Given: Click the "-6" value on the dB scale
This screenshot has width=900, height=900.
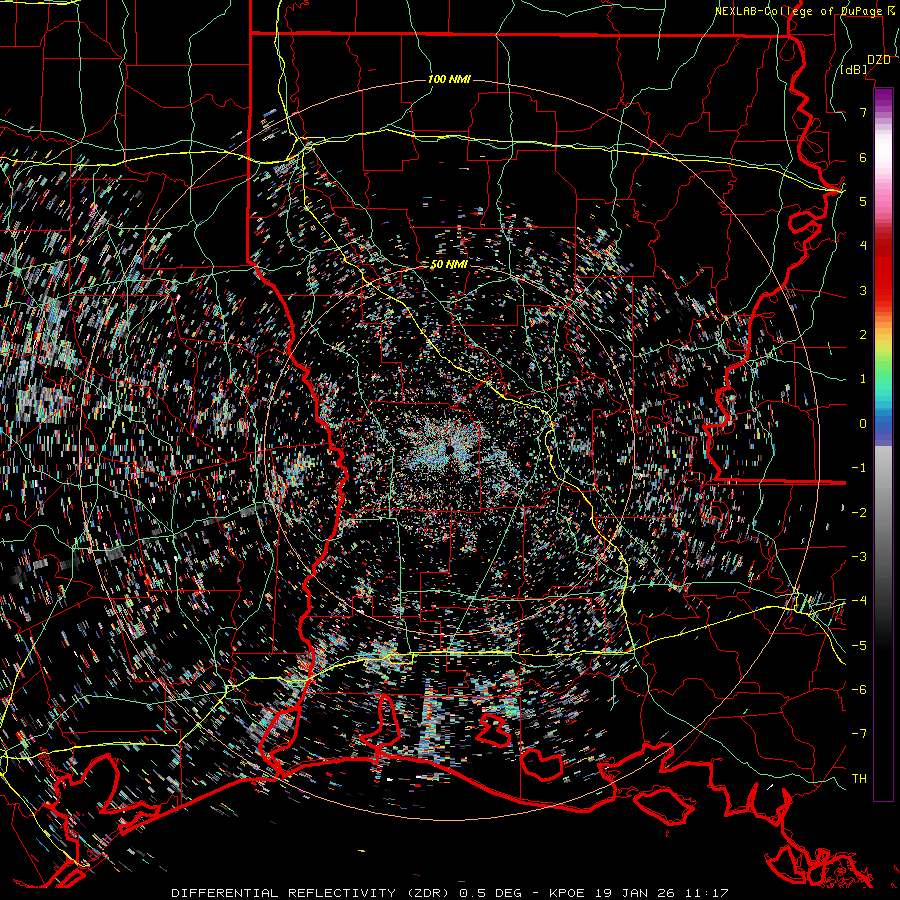Looking at the screenshot, I should (x=859, y=690).
